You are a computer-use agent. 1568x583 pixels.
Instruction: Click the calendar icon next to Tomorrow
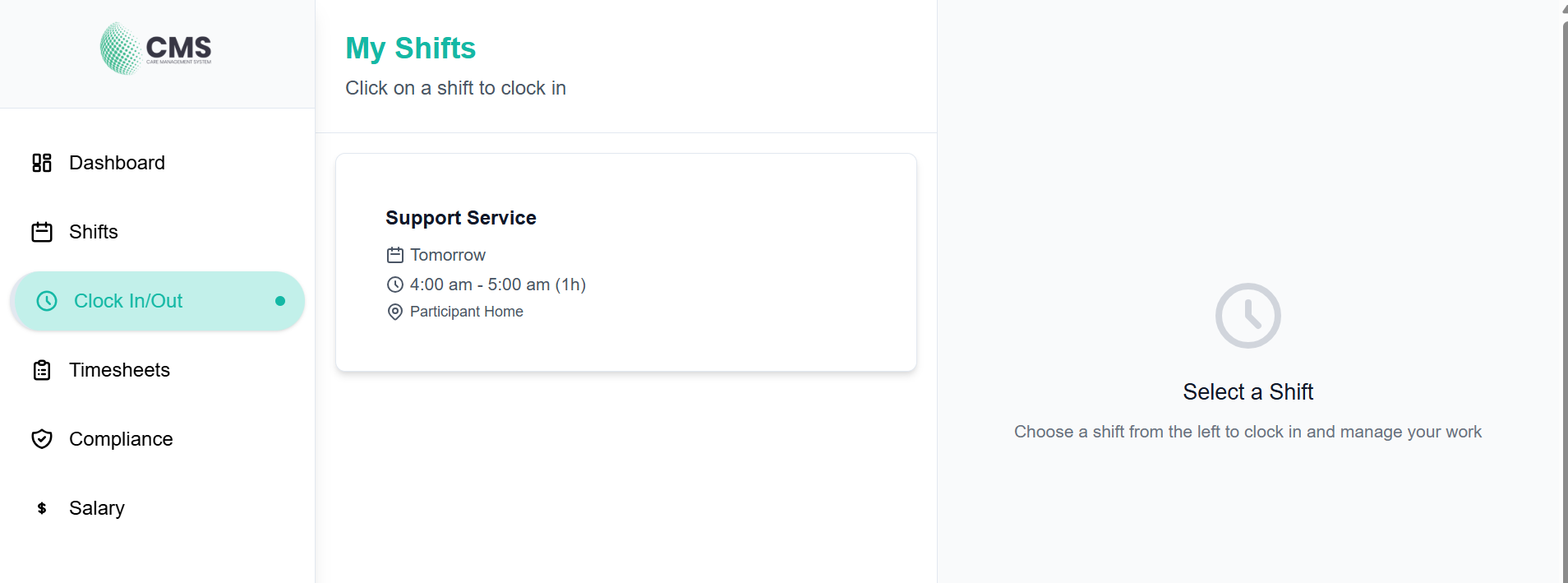[x=394, y=255]
